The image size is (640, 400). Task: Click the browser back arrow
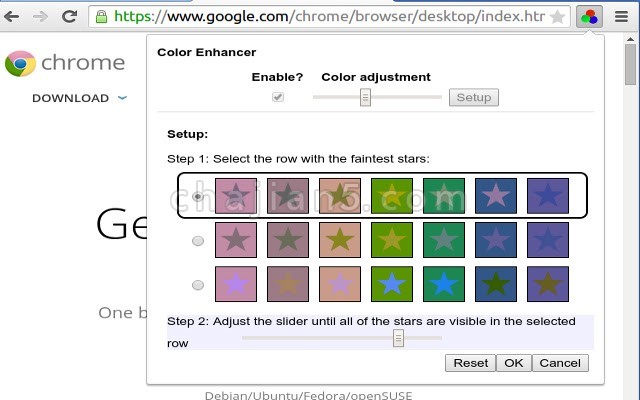point(11,16)
